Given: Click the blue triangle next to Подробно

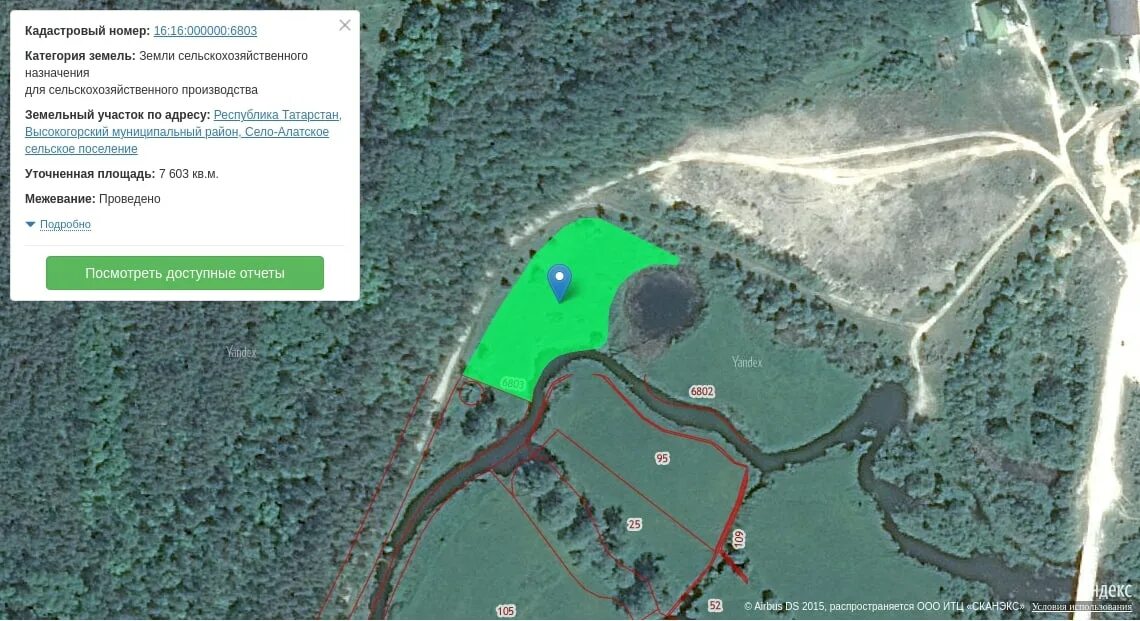Looking at the screenshot, I should [31, 224].
